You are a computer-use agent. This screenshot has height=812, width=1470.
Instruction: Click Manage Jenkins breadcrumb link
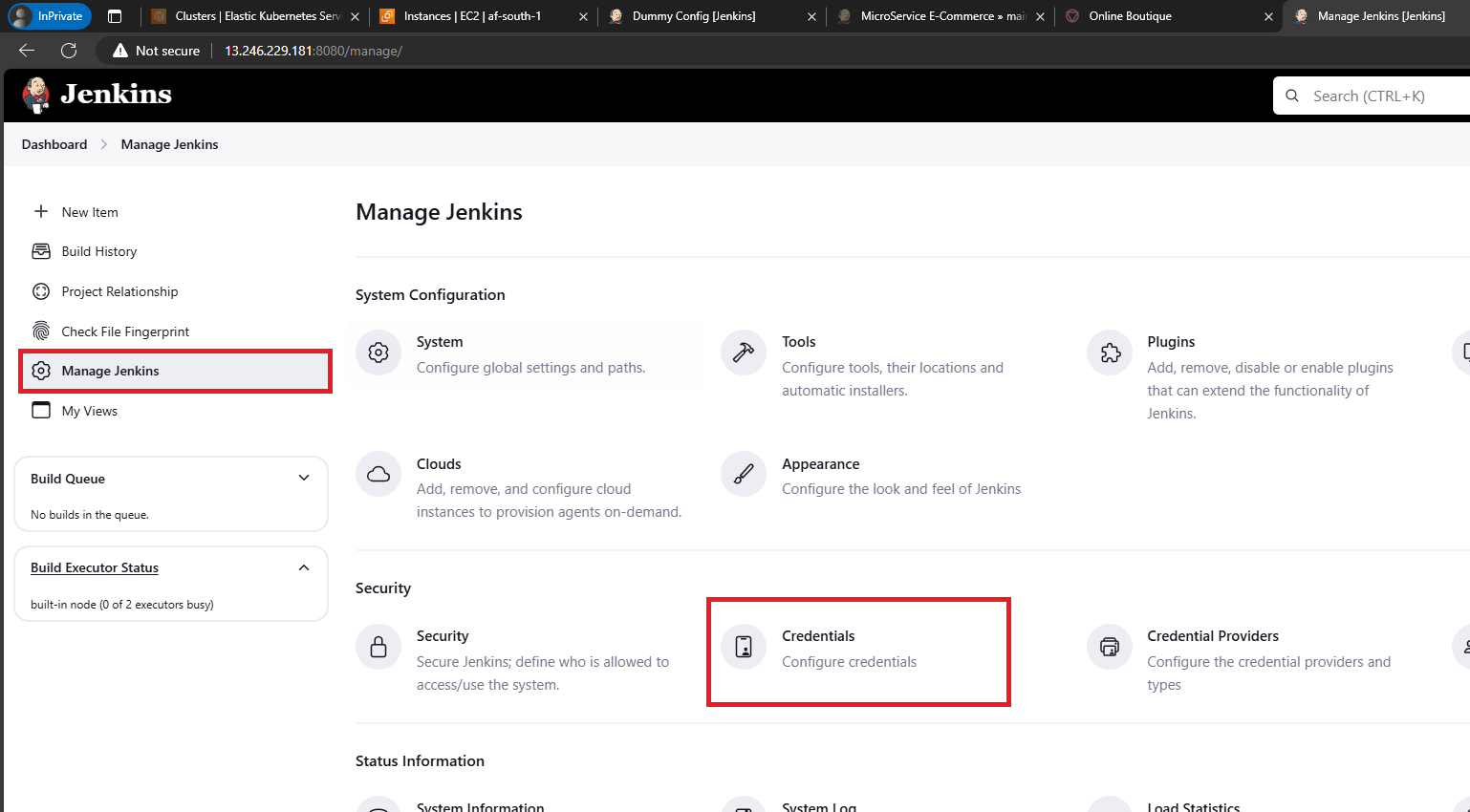pyautogui.click(x=169, y=144)
